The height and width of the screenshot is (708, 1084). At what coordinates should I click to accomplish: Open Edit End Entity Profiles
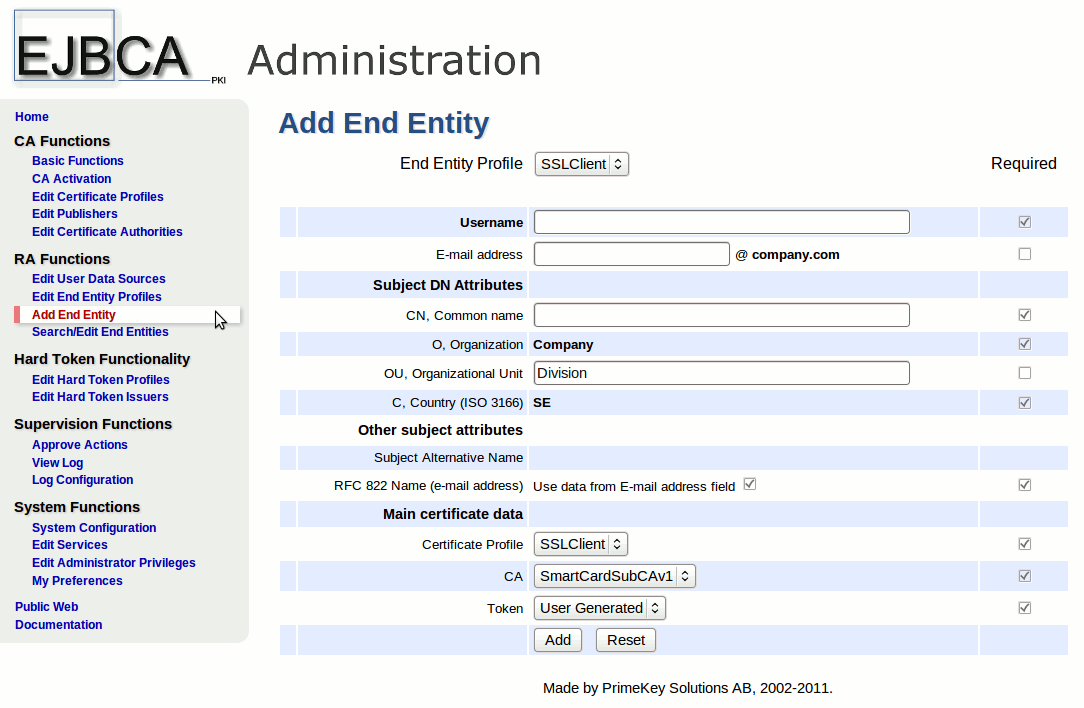[97, 297]
